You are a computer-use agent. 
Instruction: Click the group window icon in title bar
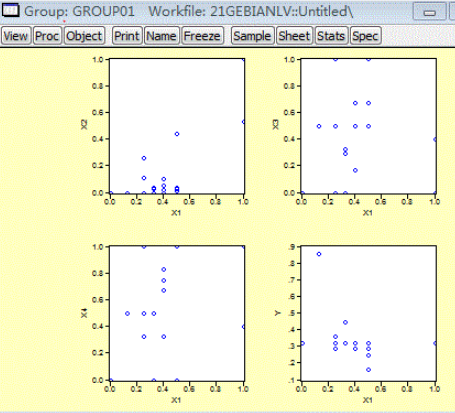coord(11,10)
